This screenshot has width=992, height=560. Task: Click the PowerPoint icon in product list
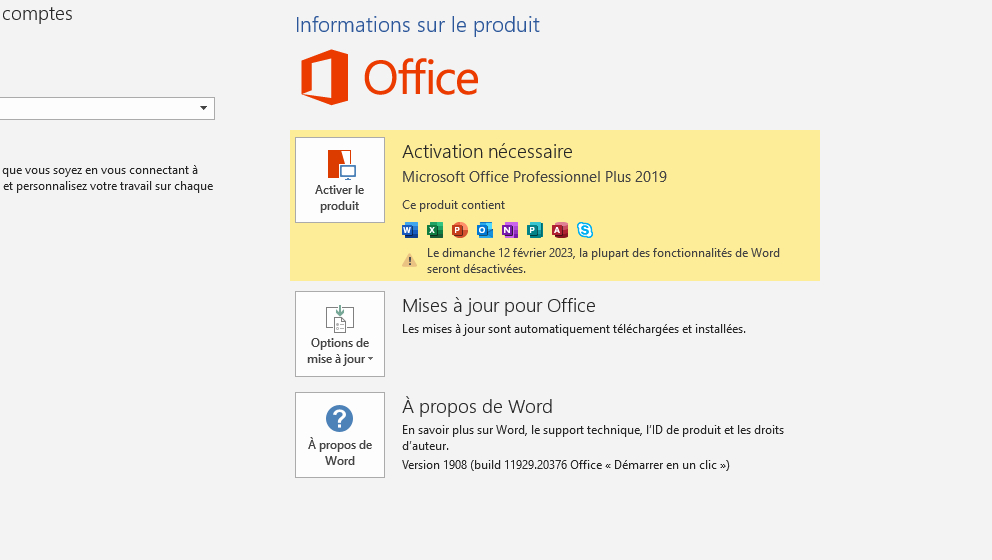click(460, 230)
